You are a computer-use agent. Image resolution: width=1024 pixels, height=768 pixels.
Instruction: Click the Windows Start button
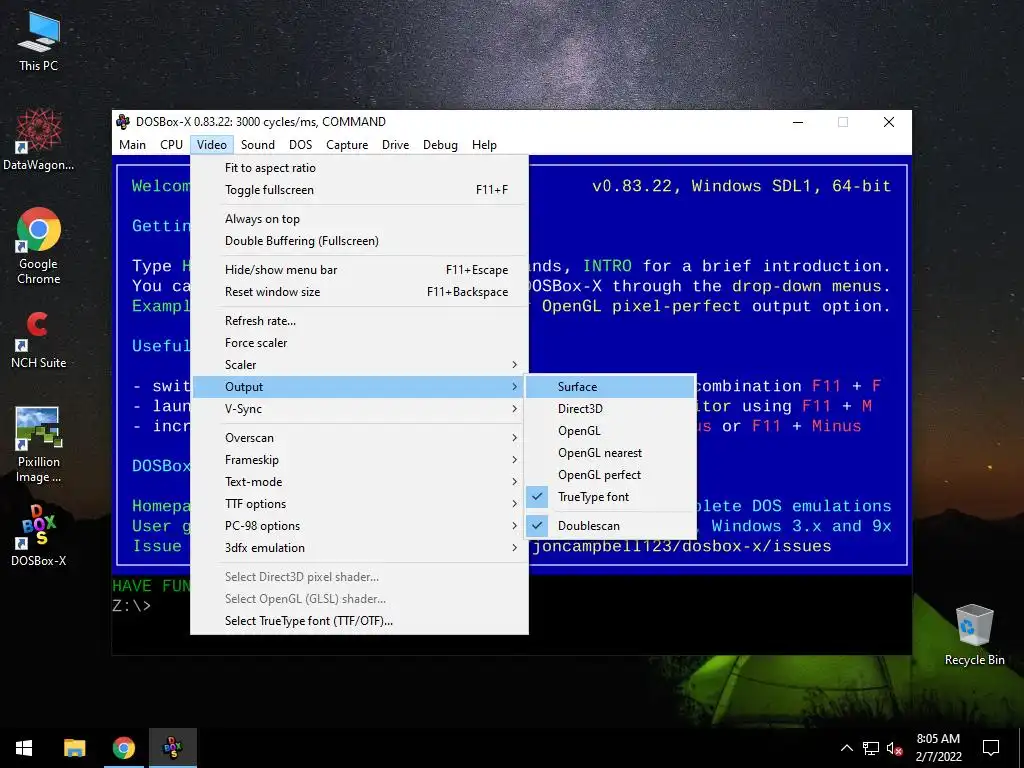pyautogui.click(x=24, y=748)
